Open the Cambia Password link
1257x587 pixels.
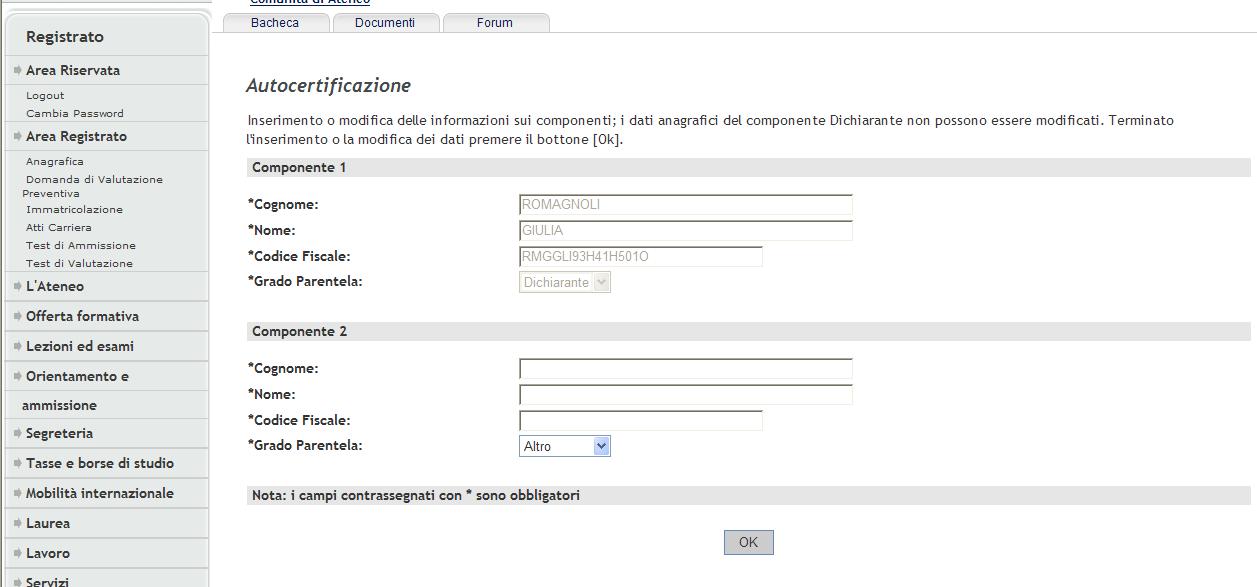[75, 114]
